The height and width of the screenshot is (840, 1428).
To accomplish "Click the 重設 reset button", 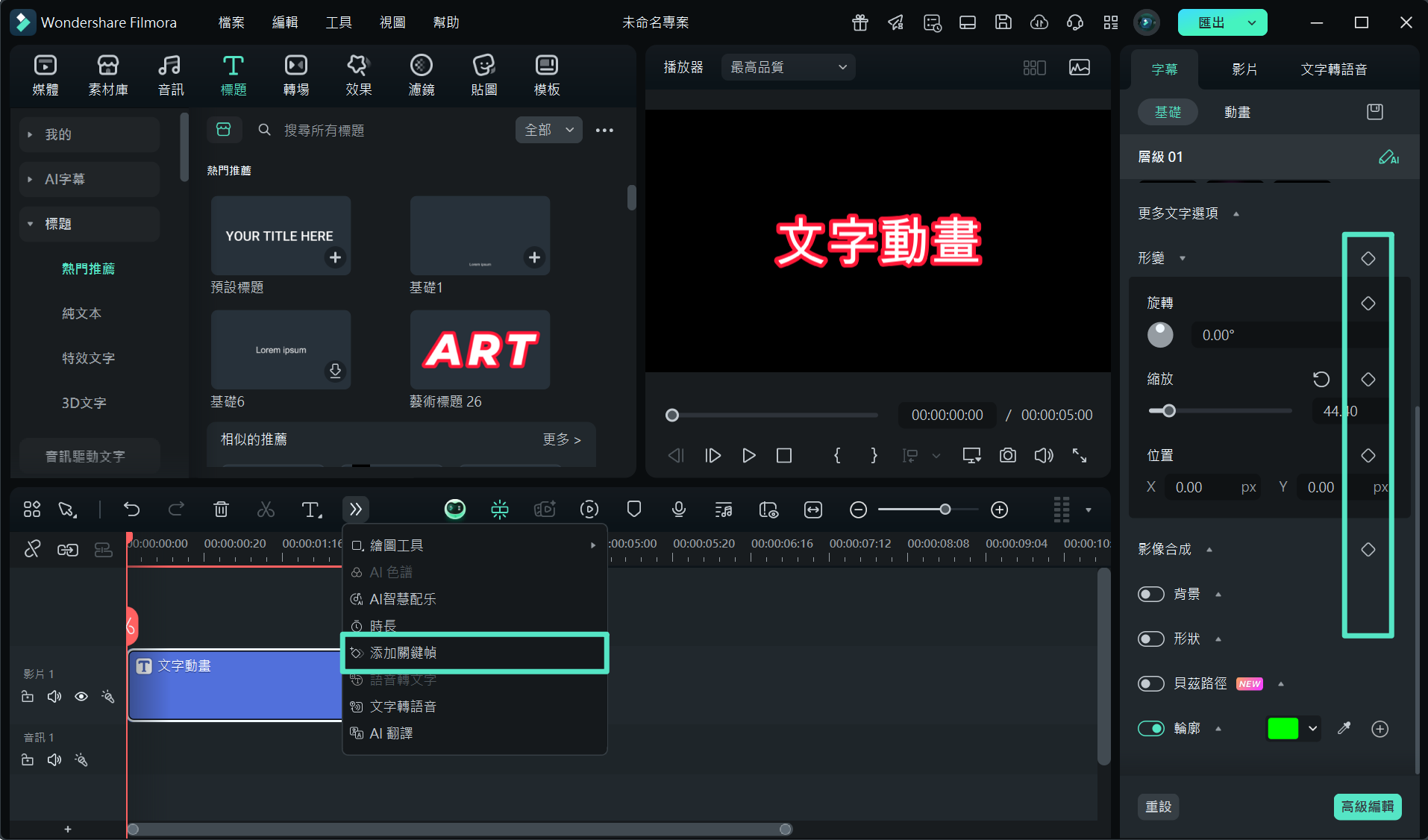I will (1158, 806).
